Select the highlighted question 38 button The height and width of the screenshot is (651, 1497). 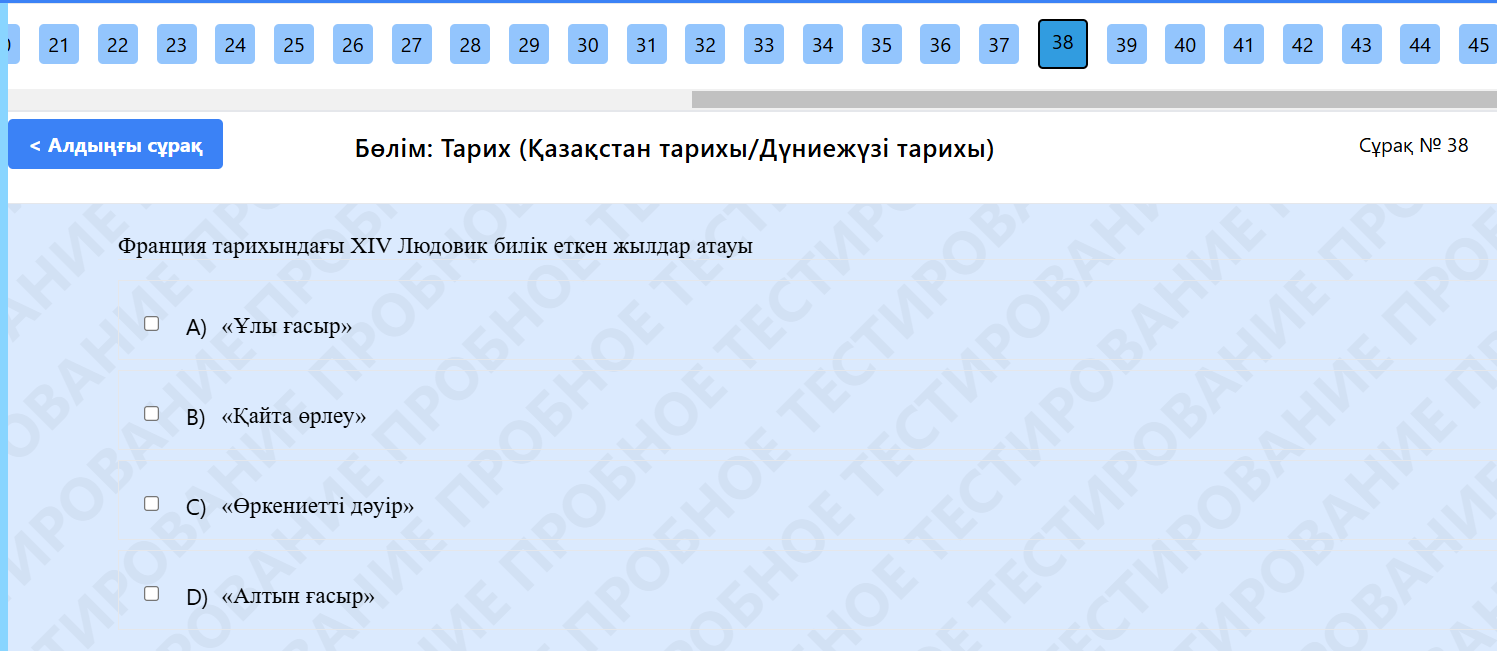(1063, 44)
